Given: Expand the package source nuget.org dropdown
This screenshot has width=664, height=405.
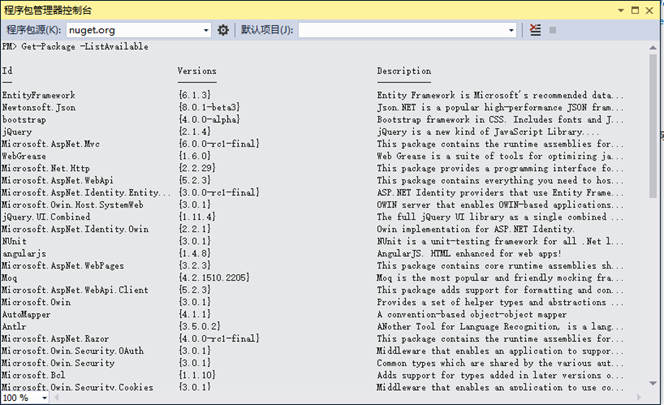Looking at the screenshot, I should coord(206,30).
